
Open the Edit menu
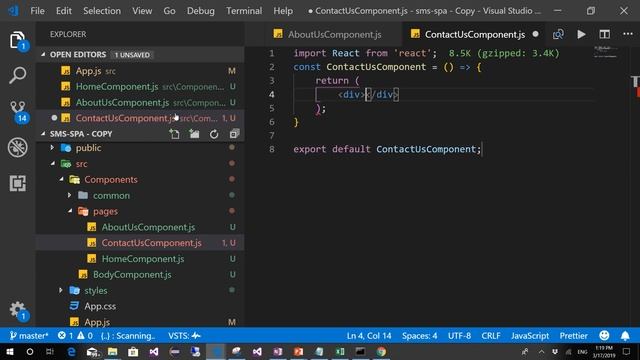64,11
